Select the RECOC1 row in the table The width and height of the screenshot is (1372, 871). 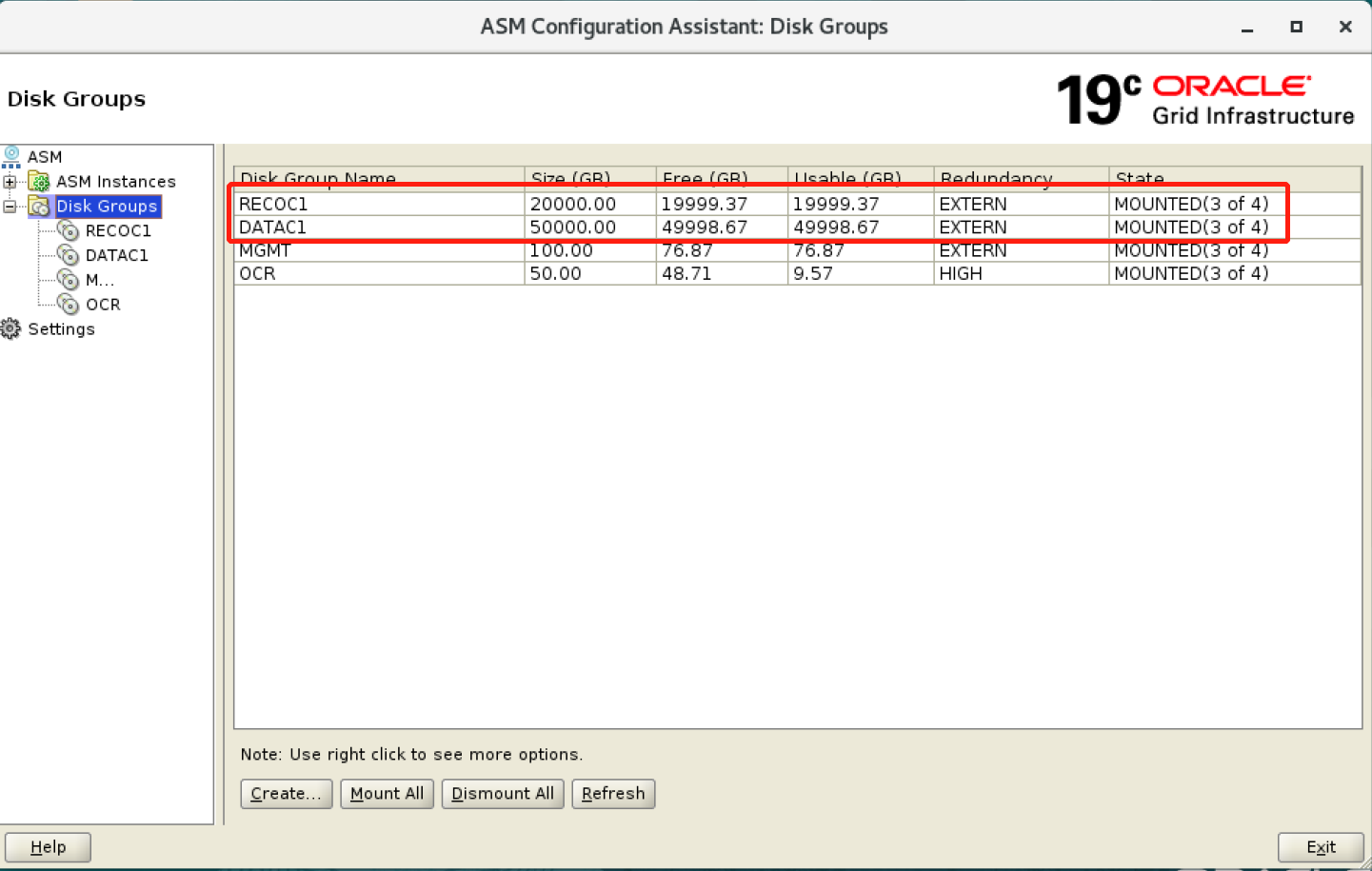coord(798,204)
